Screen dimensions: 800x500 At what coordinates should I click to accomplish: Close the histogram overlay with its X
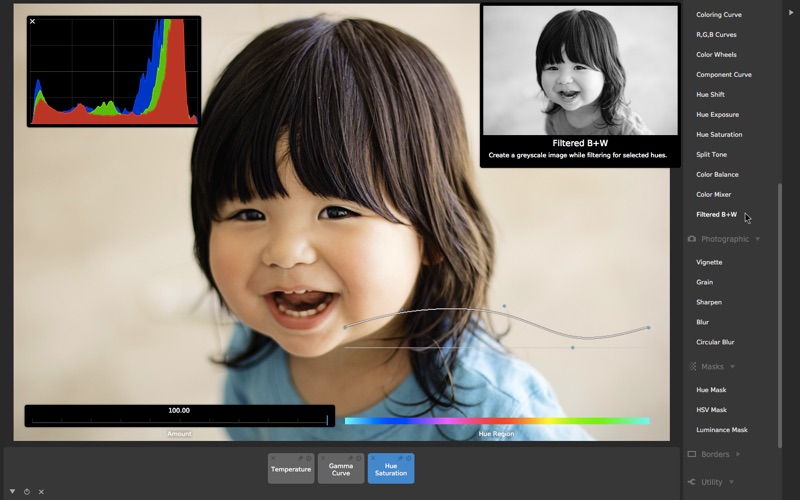pyautogui.click(x=33, y=21)
